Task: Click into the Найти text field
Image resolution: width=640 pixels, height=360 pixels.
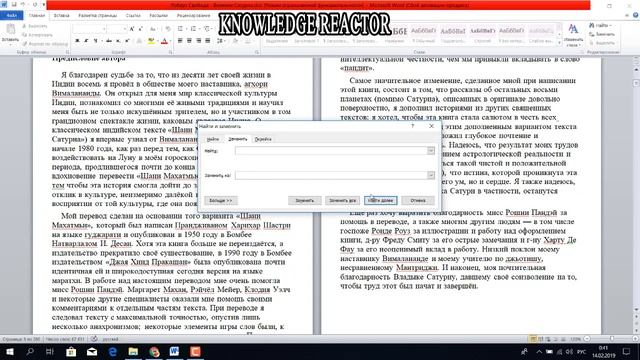Action: pos(331,151)
